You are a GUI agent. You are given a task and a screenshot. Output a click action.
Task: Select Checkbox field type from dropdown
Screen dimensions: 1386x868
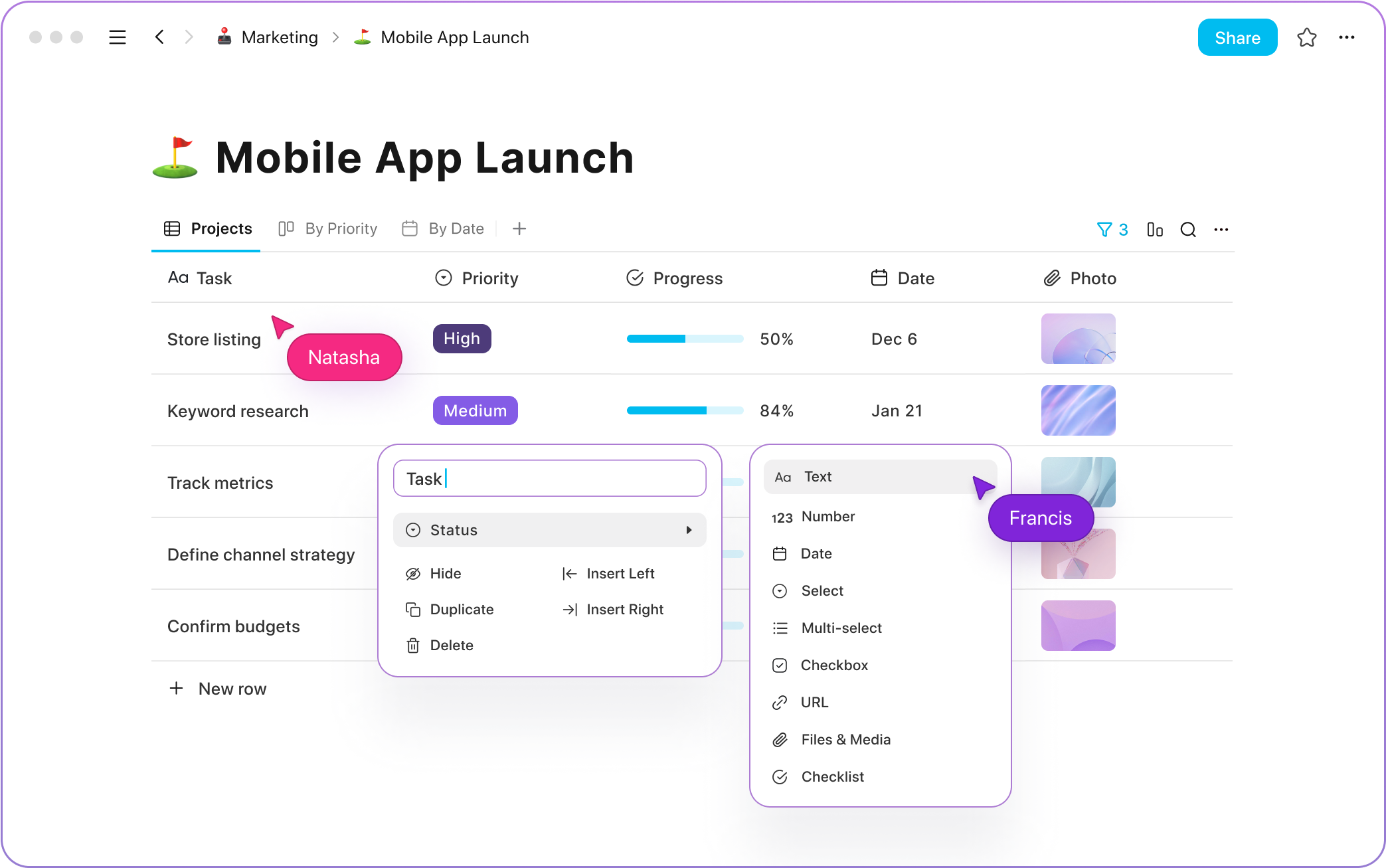tap(834, 664)
